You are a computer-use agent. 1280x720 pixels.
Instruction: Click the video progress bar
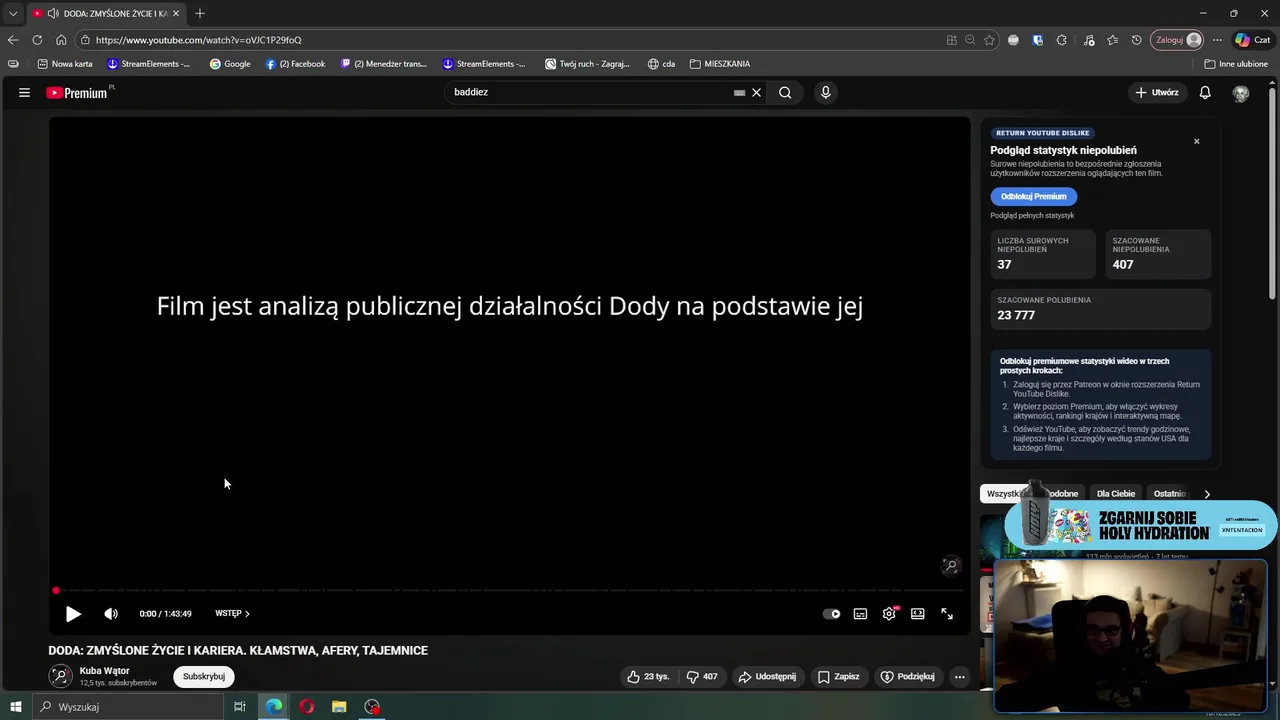(509, 591)
